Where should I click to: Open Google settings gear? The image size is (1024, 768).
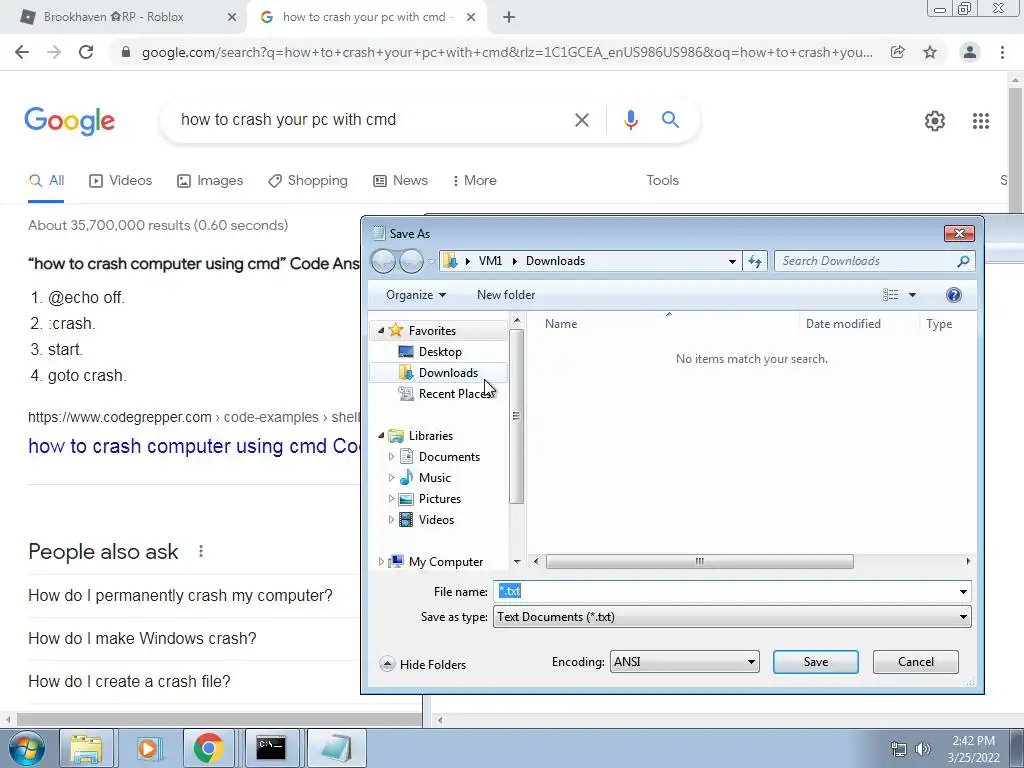[x=935, y=121]
